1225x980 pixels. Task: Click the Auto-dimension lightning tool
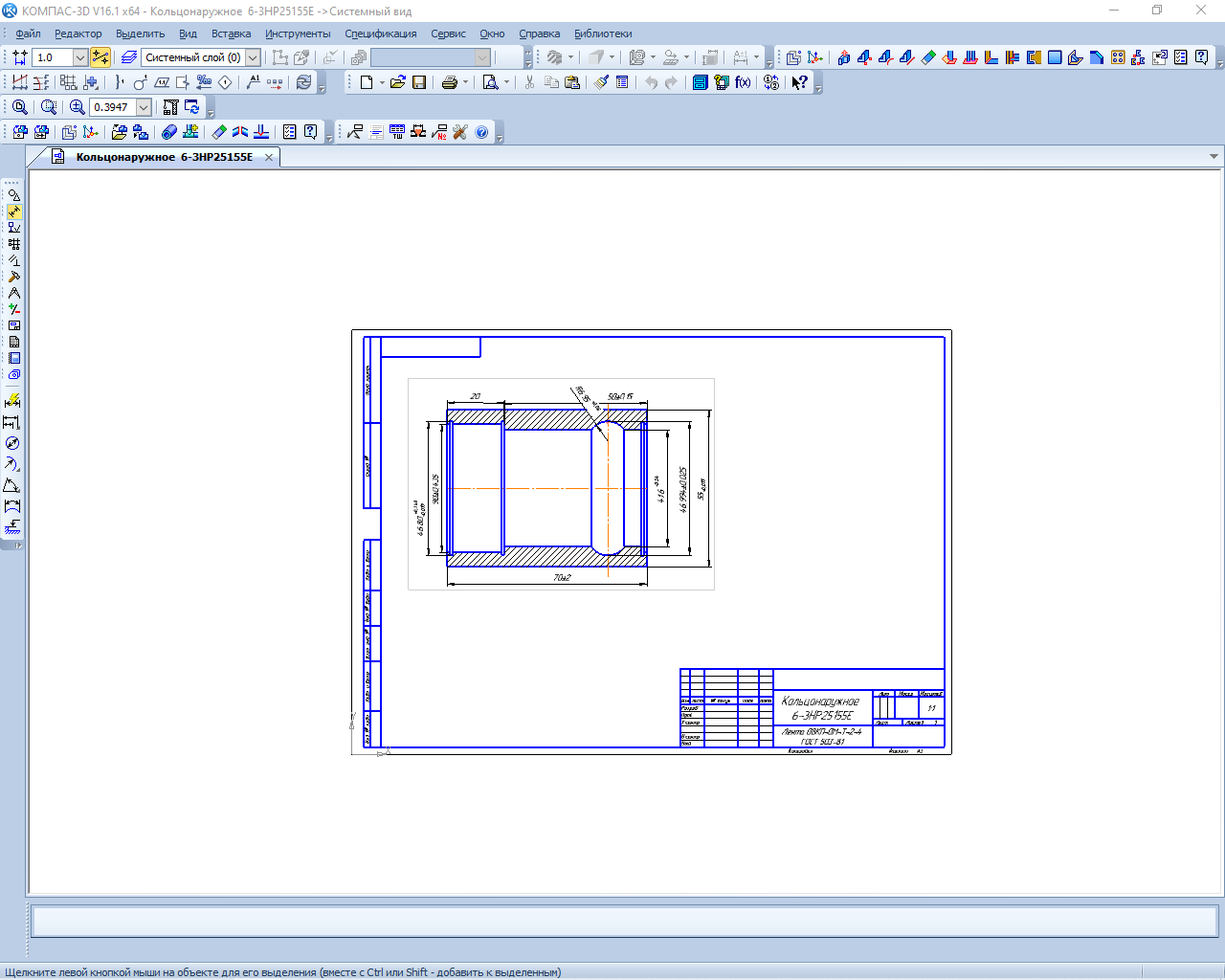[12, 400]
